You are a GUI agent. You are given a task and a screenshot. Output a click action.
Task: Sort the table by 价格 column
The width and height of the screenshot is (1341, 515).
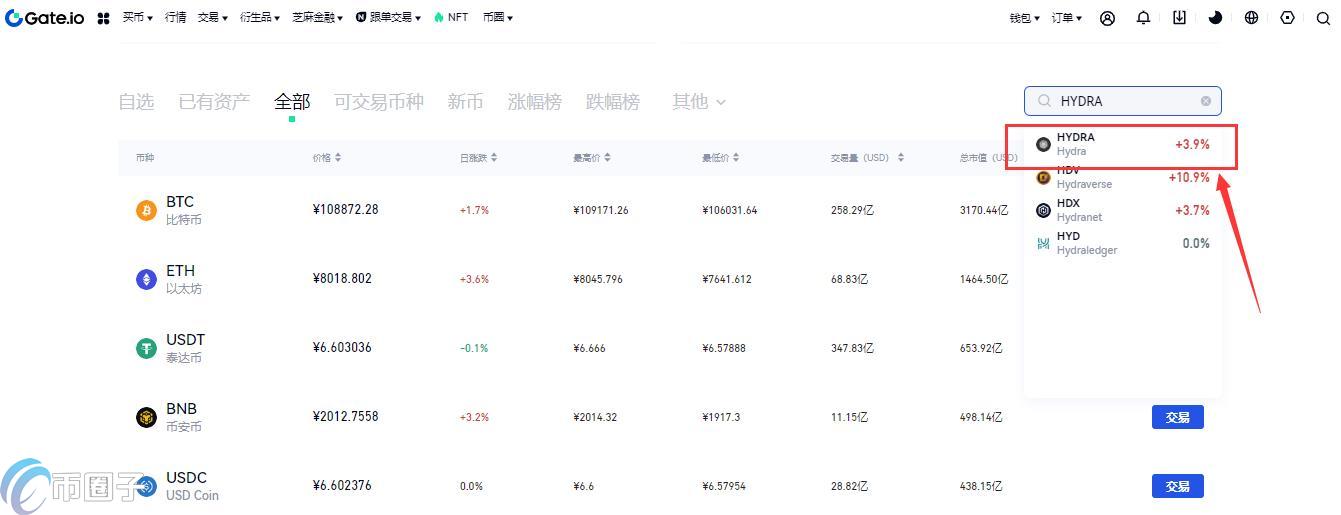click(327, 158)
